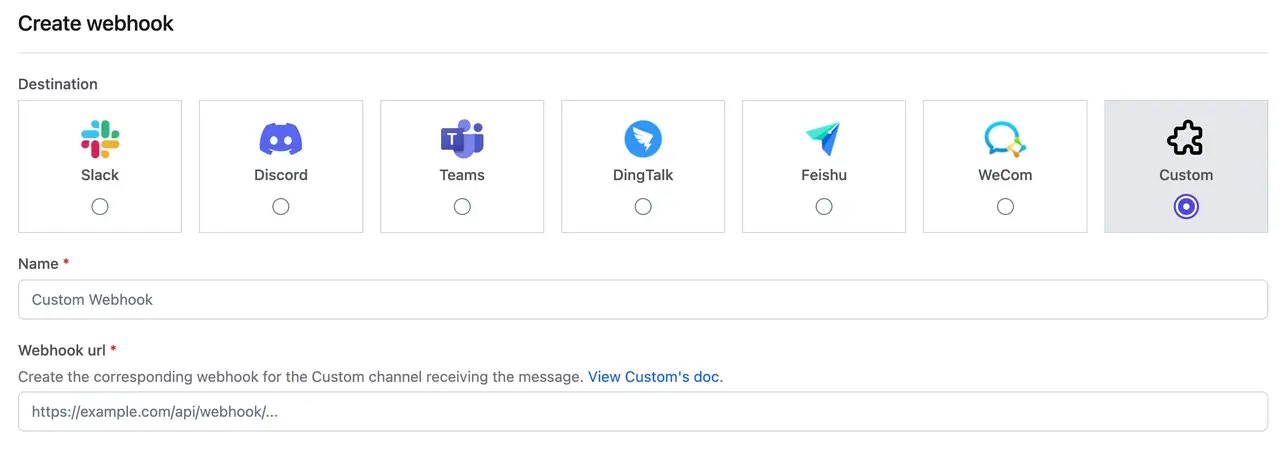The width and height of the screenshot is (1280, 449).
Task: Select the Slack radio button
Action: pyautogui.click(x=100, y=206)
